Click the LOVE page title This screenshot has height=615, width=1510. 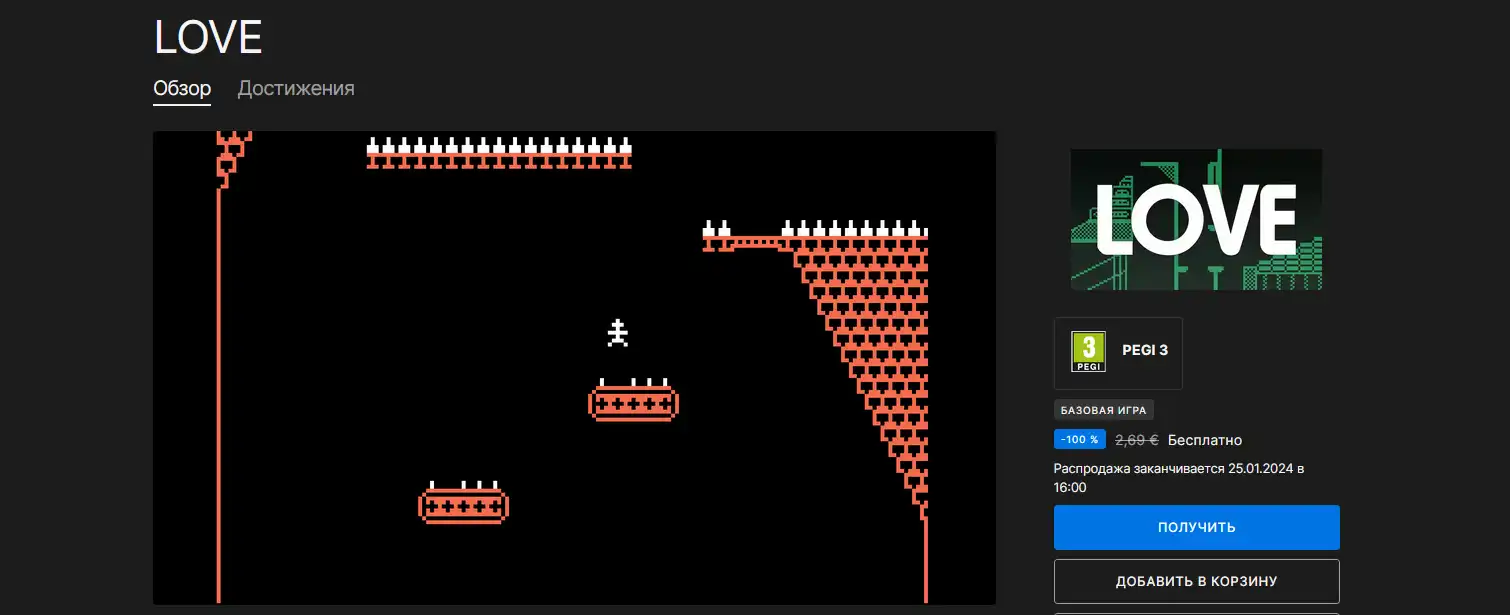point(208,38)
